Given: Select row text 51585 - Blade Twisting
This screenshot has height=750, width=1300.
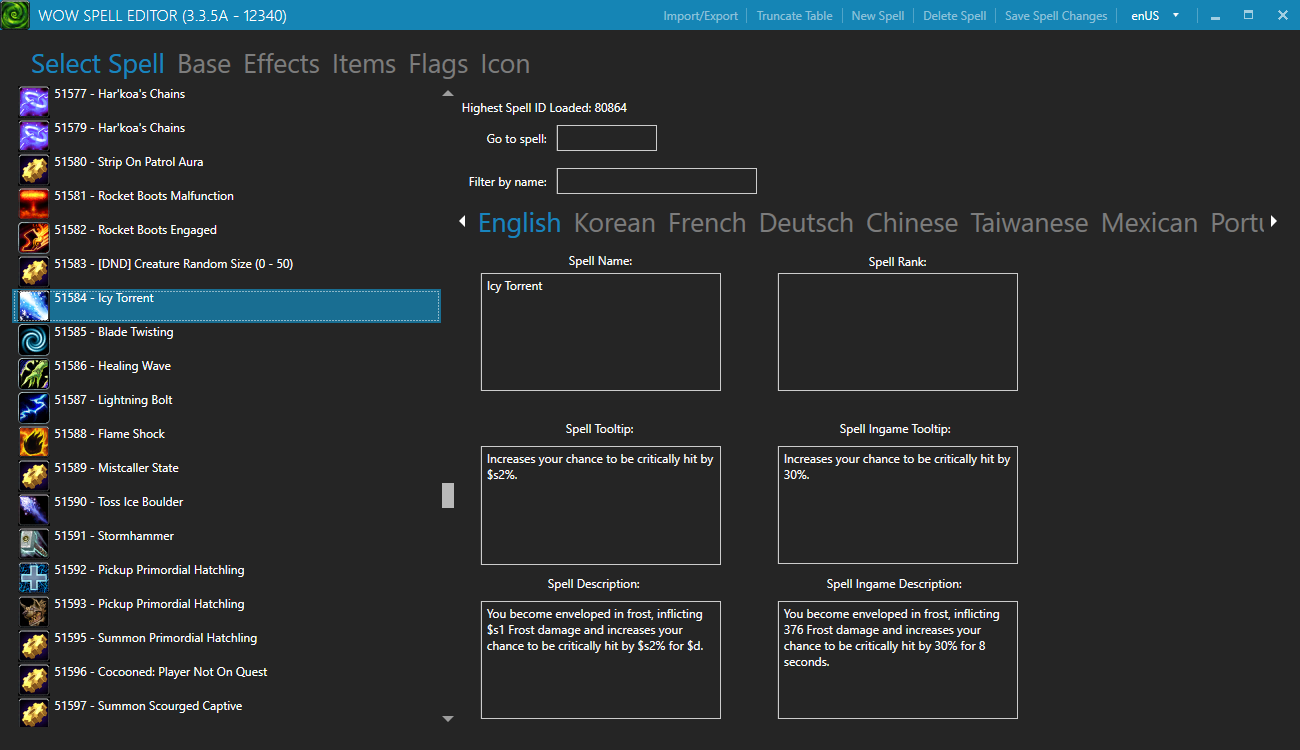Looking at the screenshot, I should [x=114, y=332].
